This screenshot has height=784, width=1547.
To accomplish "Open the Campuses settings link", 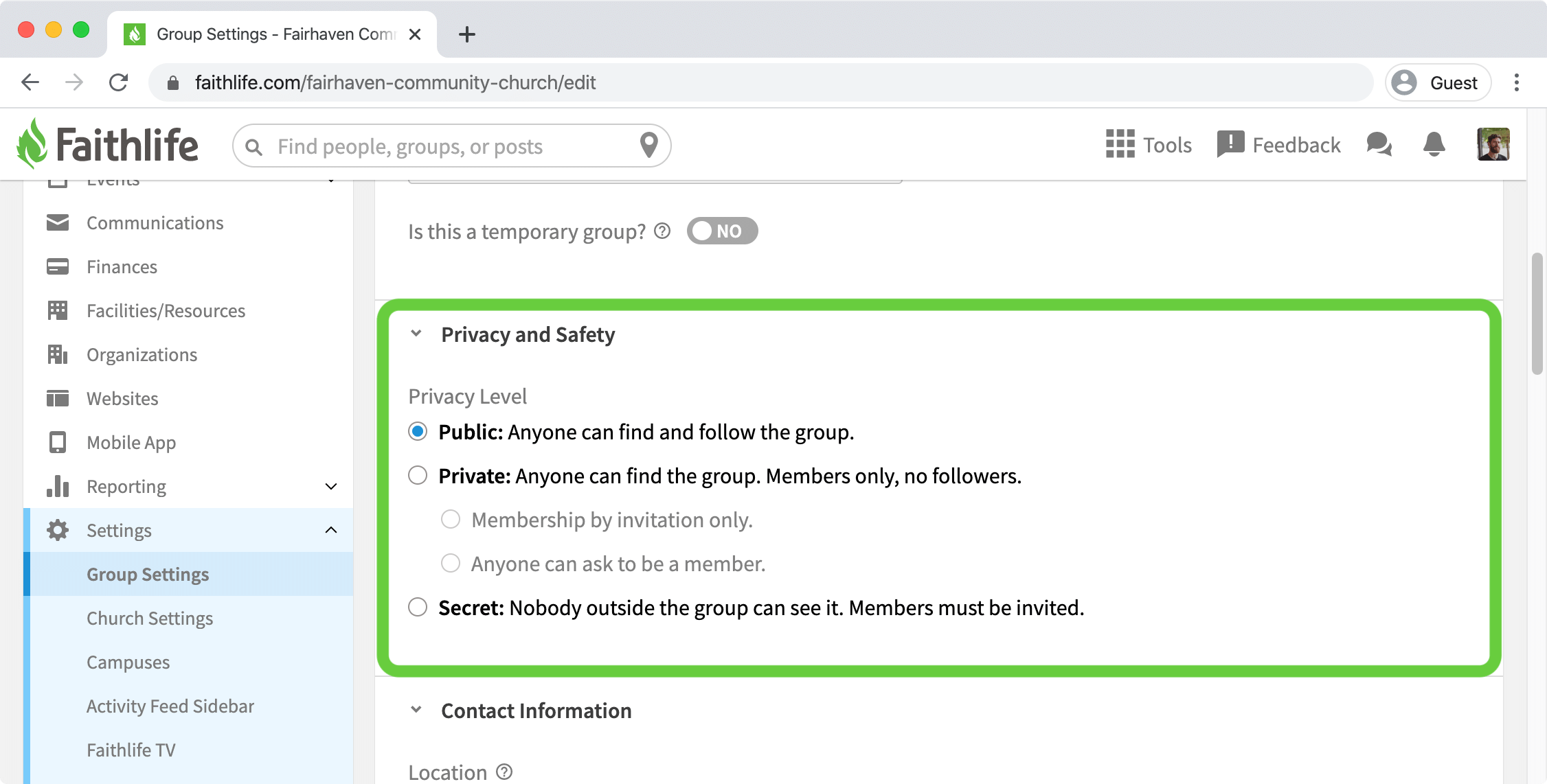I will pyautogui.click(x=128, y=662).
